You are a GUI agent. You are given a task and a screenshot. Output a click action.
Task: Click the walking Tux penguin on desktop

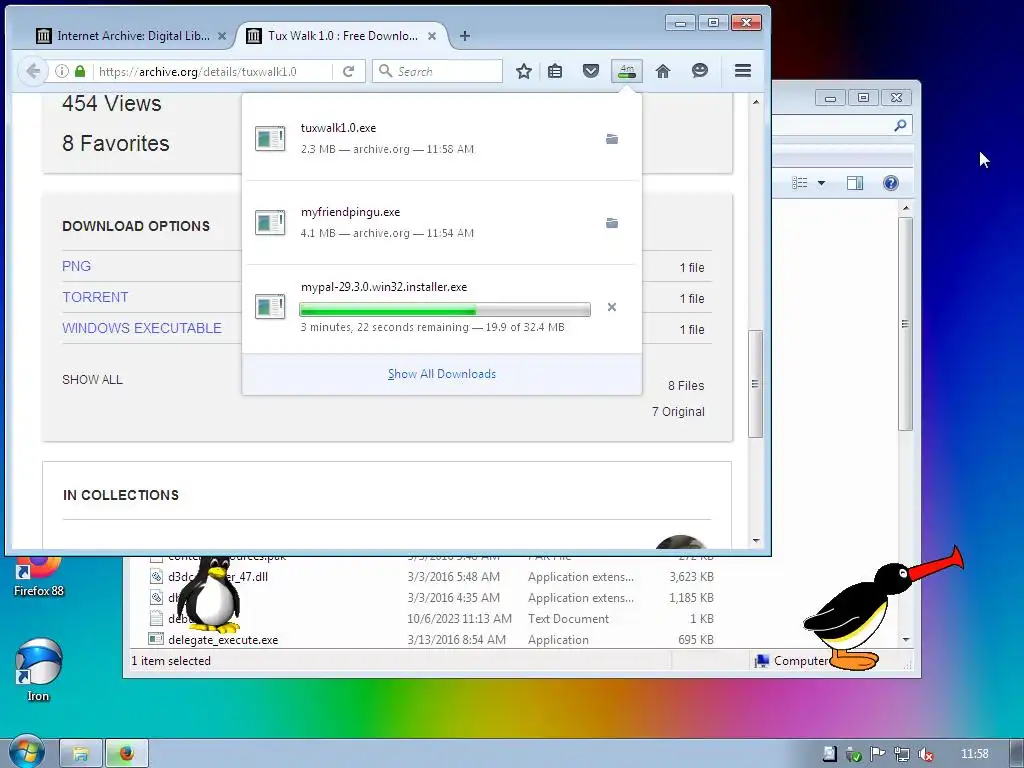point(209,594)
